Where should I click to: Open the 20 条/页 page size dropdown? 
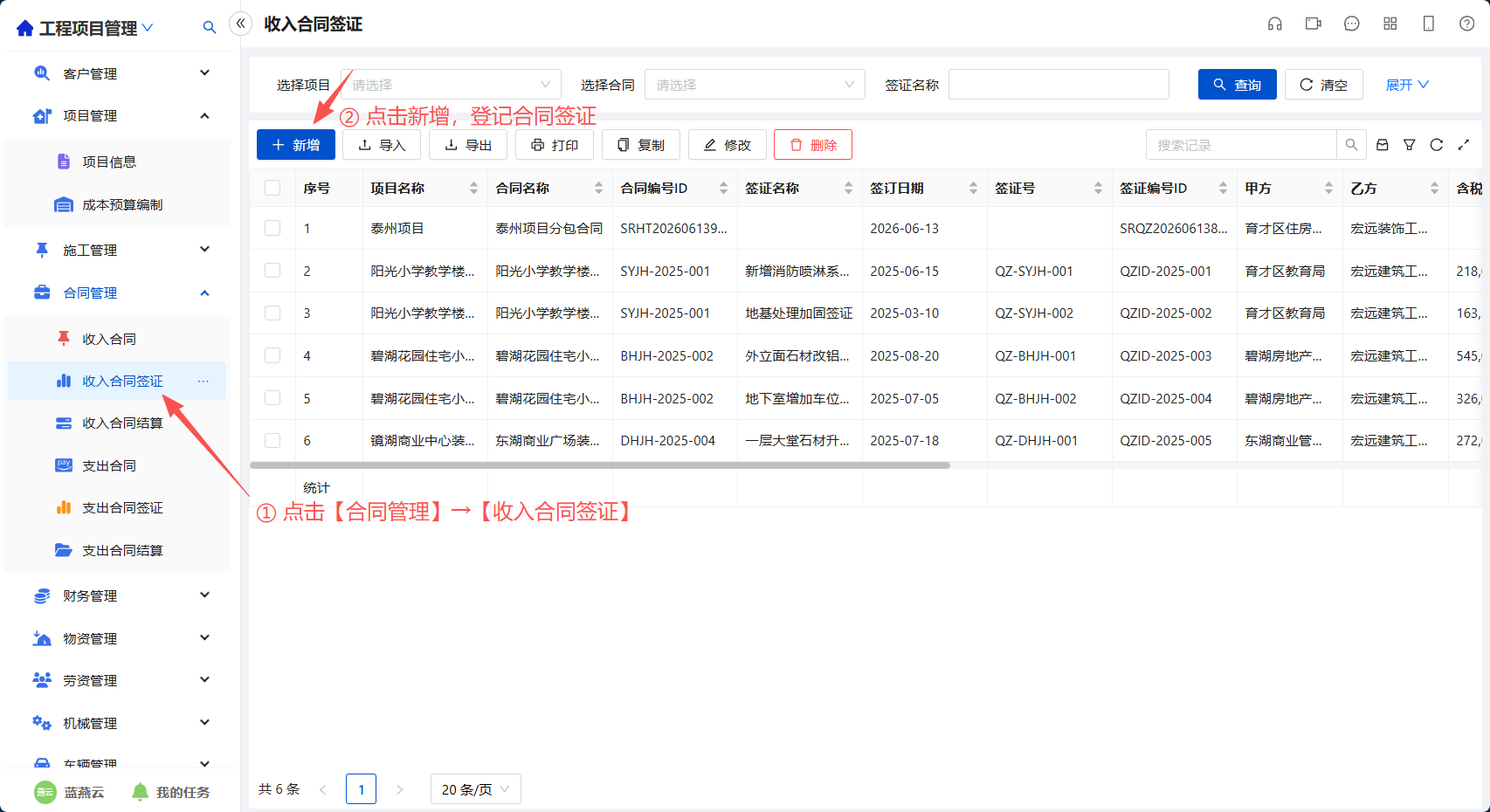pyautogui.click(x=476, y=789)
